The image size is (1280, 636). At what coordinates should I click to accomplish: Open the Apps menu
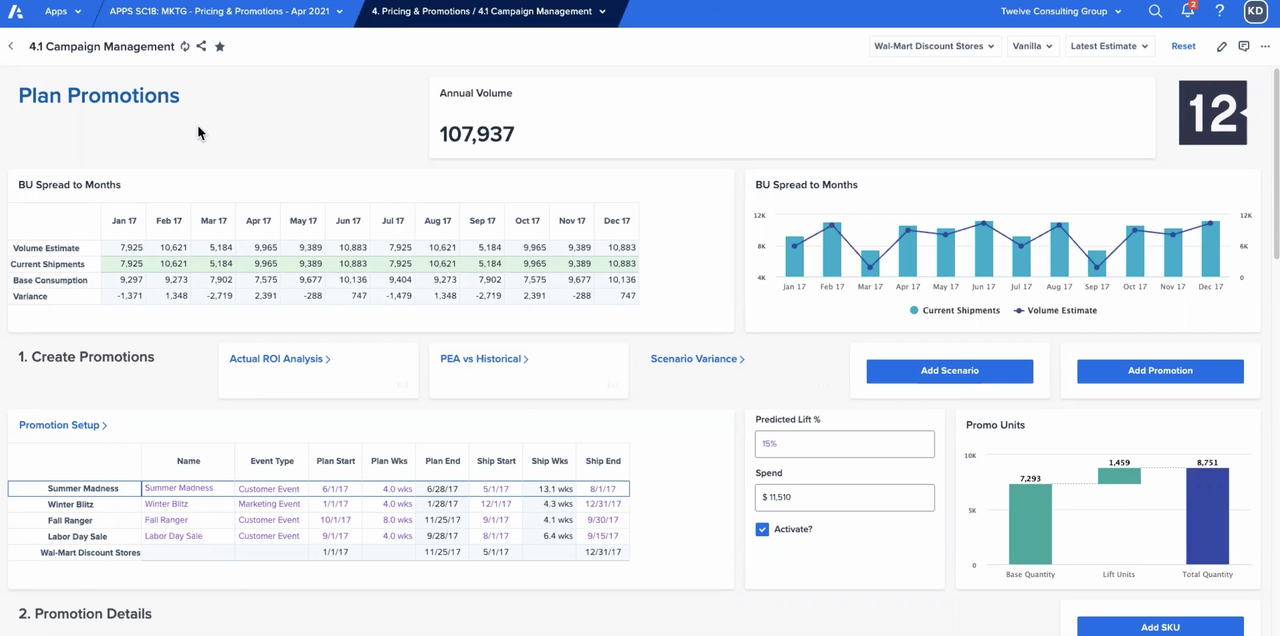click(x=60, y=11)
